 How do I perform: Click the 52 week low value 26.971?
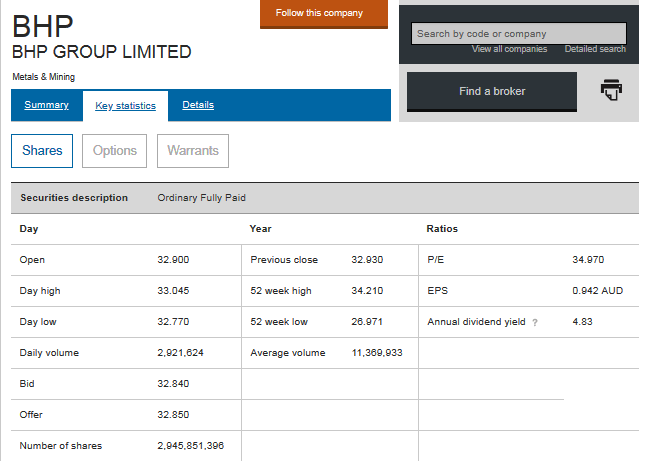coord(367,322)
